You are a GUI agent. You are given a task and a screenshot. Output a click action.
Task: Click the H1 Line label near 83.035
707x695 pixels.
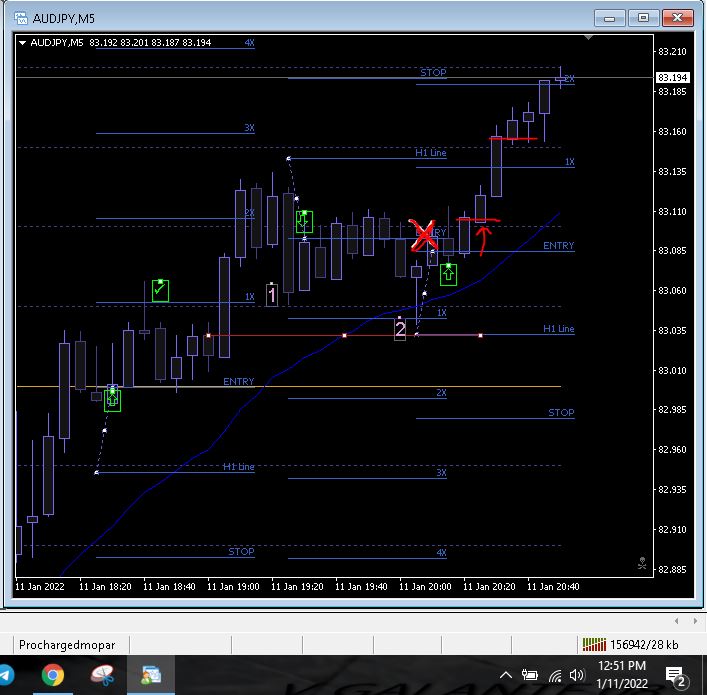click(559, 329)
